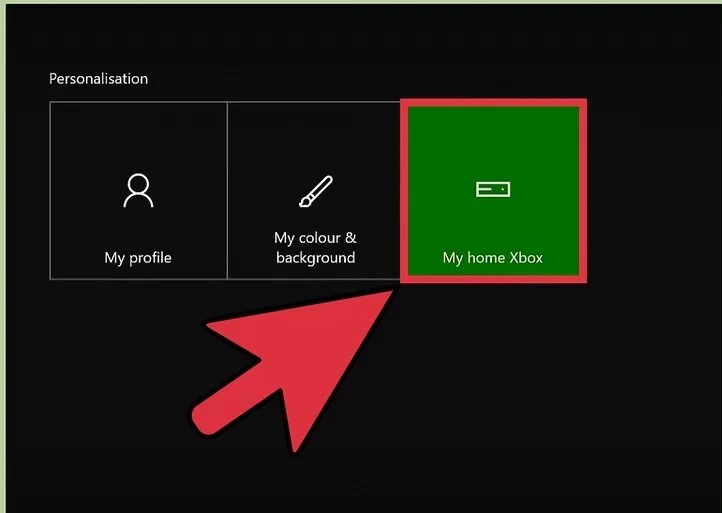Screen dimensions: 722x513
Task: Click the Personalisation heading text
Action: tap(99, 79)
